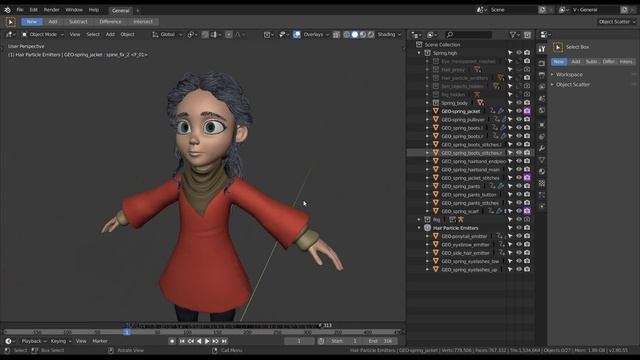The width and height of the screenshot is (640, 360).
Task: Jump to the timeline end frame
Action: pyautogui.click(x=224, y=341)
